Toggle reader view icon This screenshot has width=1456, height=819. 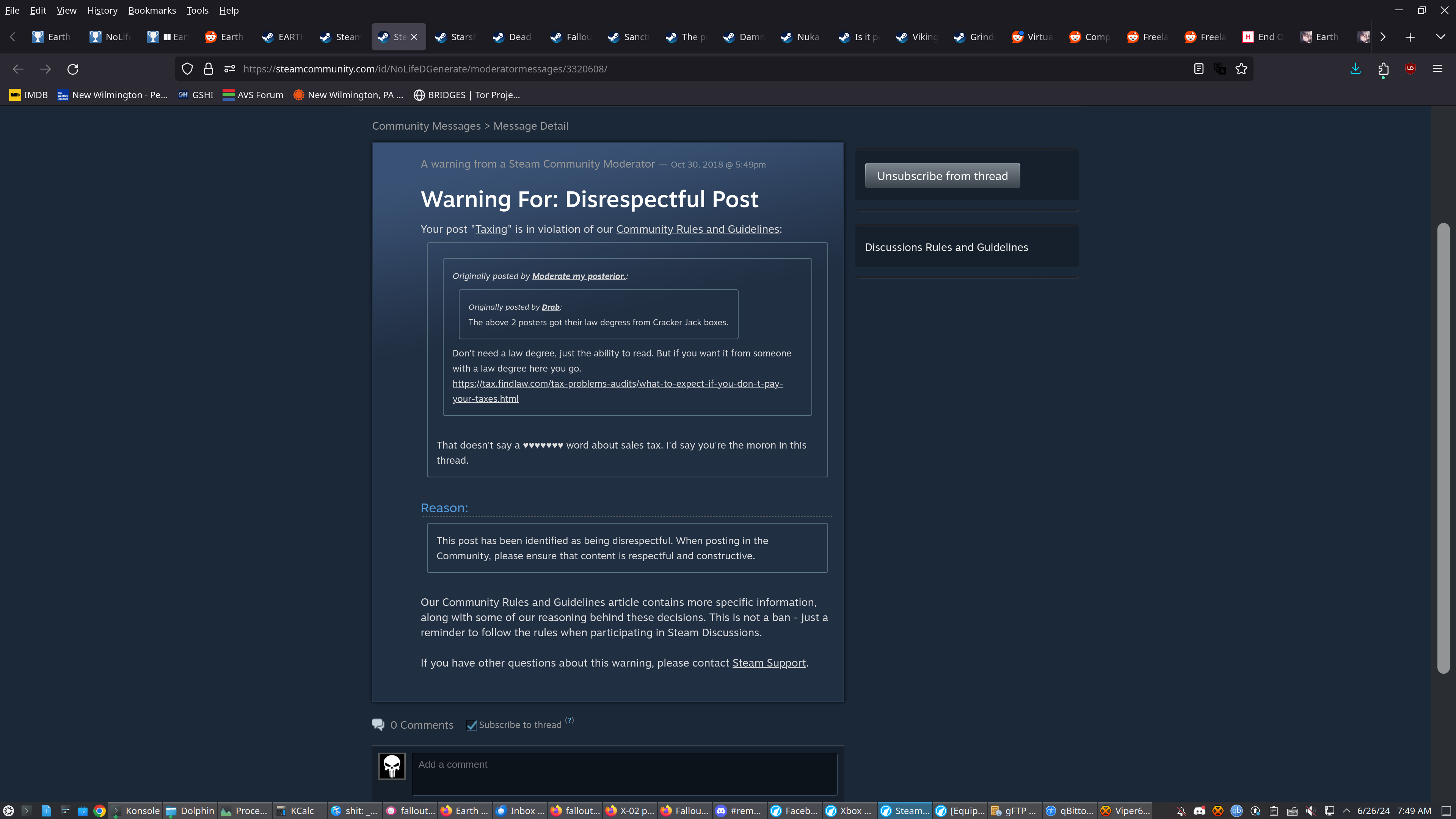click(x=1198, y=69)
